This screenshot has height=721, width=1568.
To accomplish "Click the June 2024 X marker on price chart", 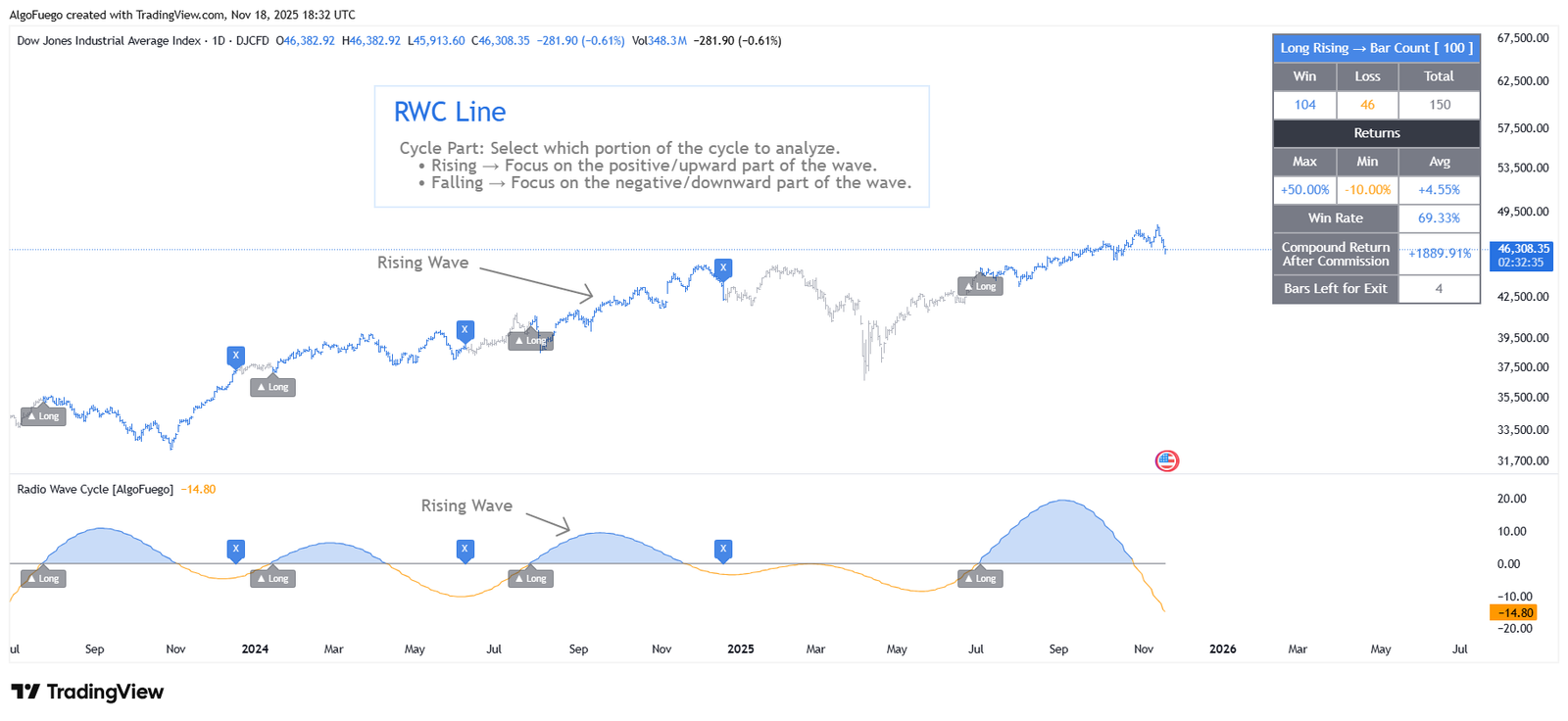I will [x=465, y=330].
